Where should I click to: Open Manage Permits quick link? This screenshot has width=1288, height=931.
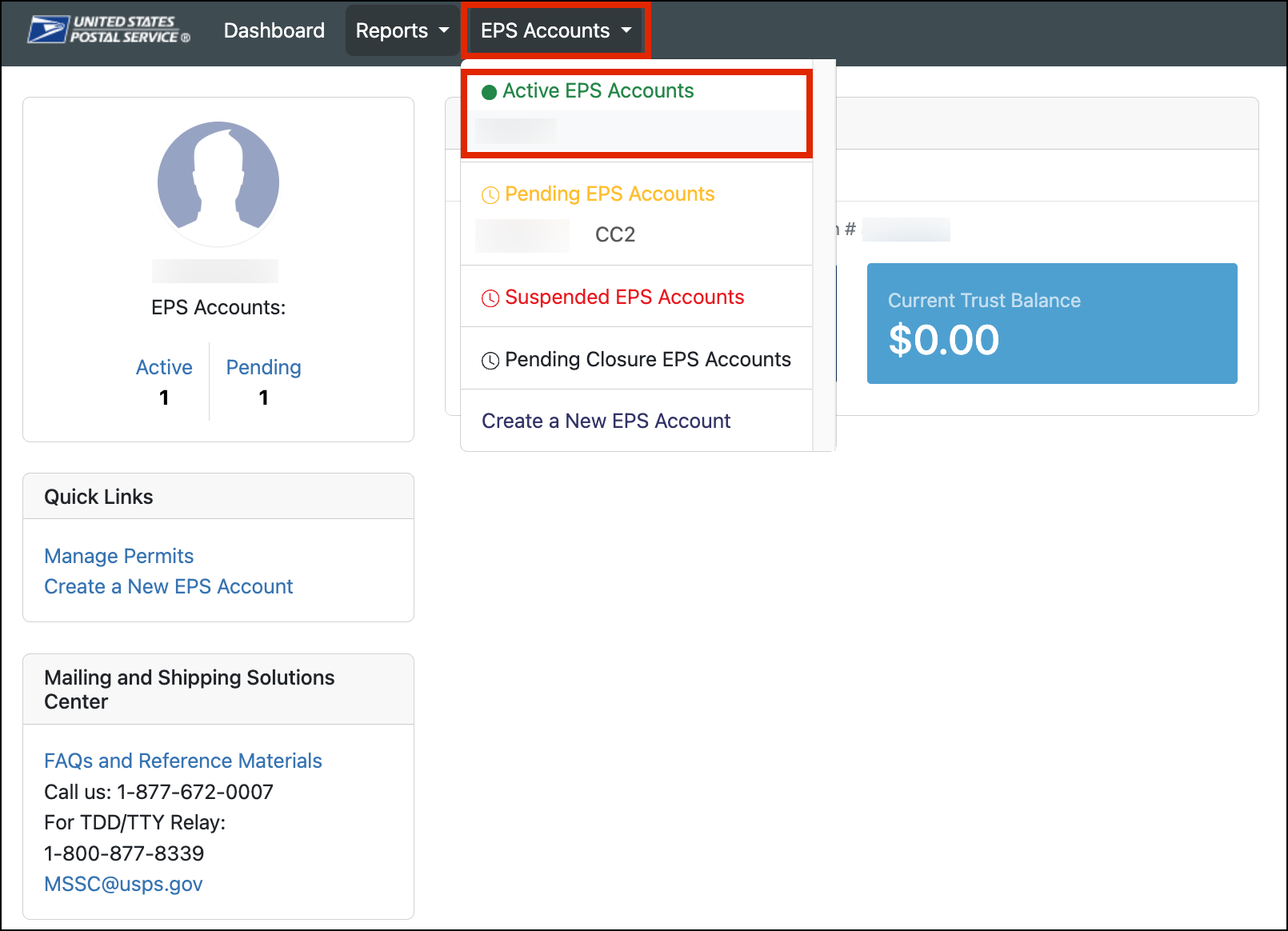(x=119, y=556)
